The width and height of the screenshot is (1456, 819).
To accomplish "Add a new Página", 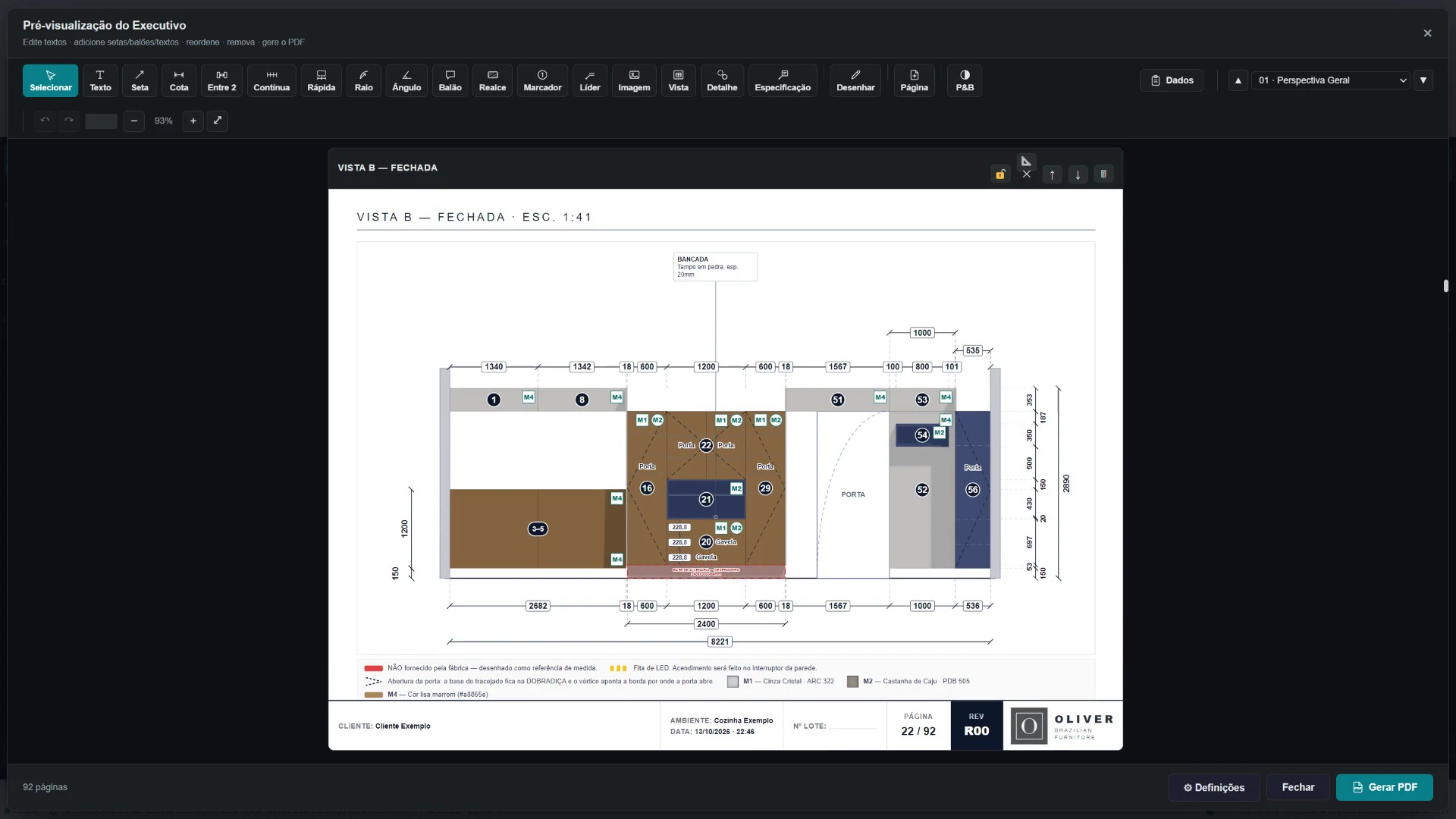I will pos(915,80).
